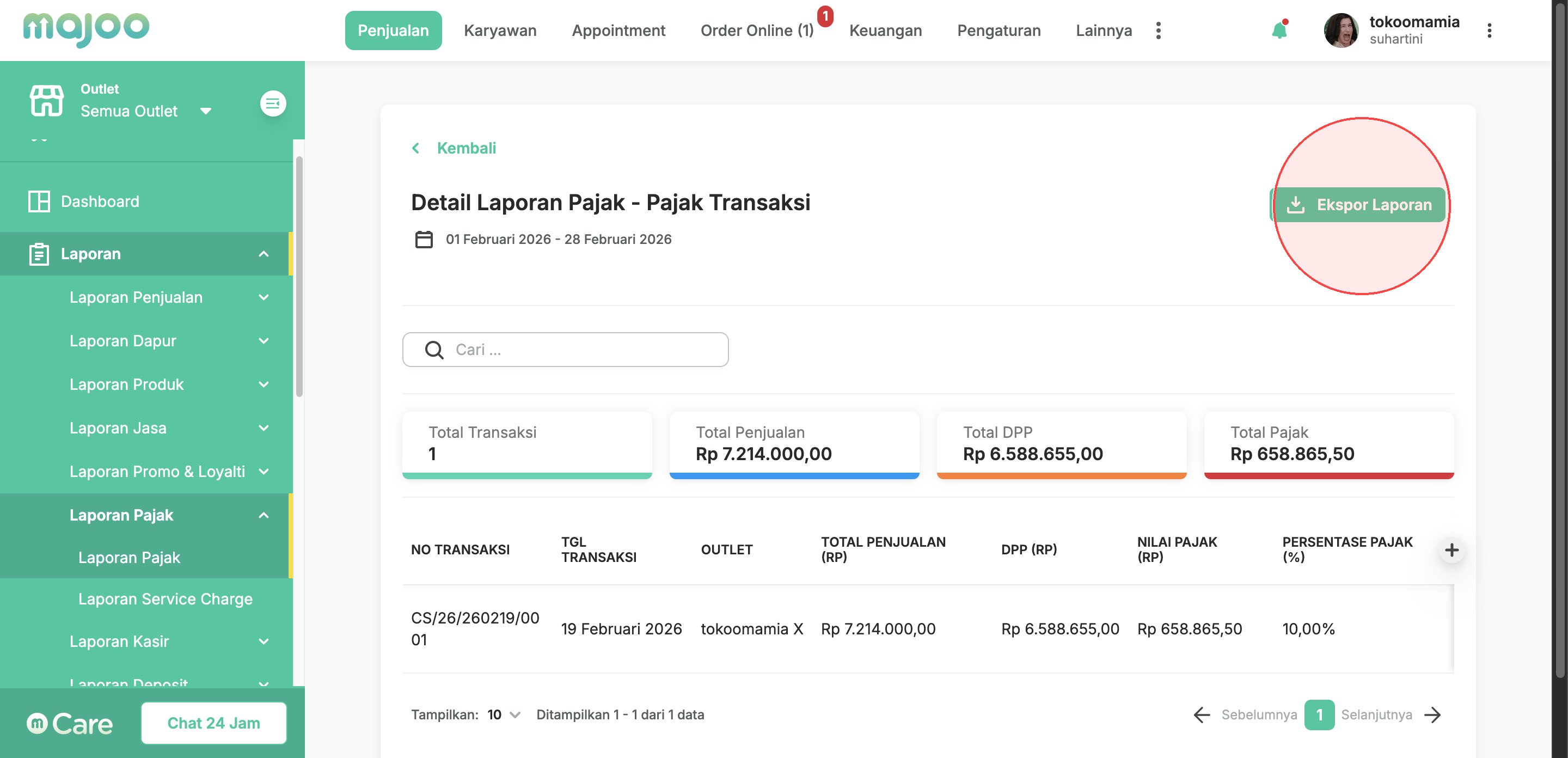
Task: Open the three-dot menu beside Lainnya
Action: tap(1159, 30)
